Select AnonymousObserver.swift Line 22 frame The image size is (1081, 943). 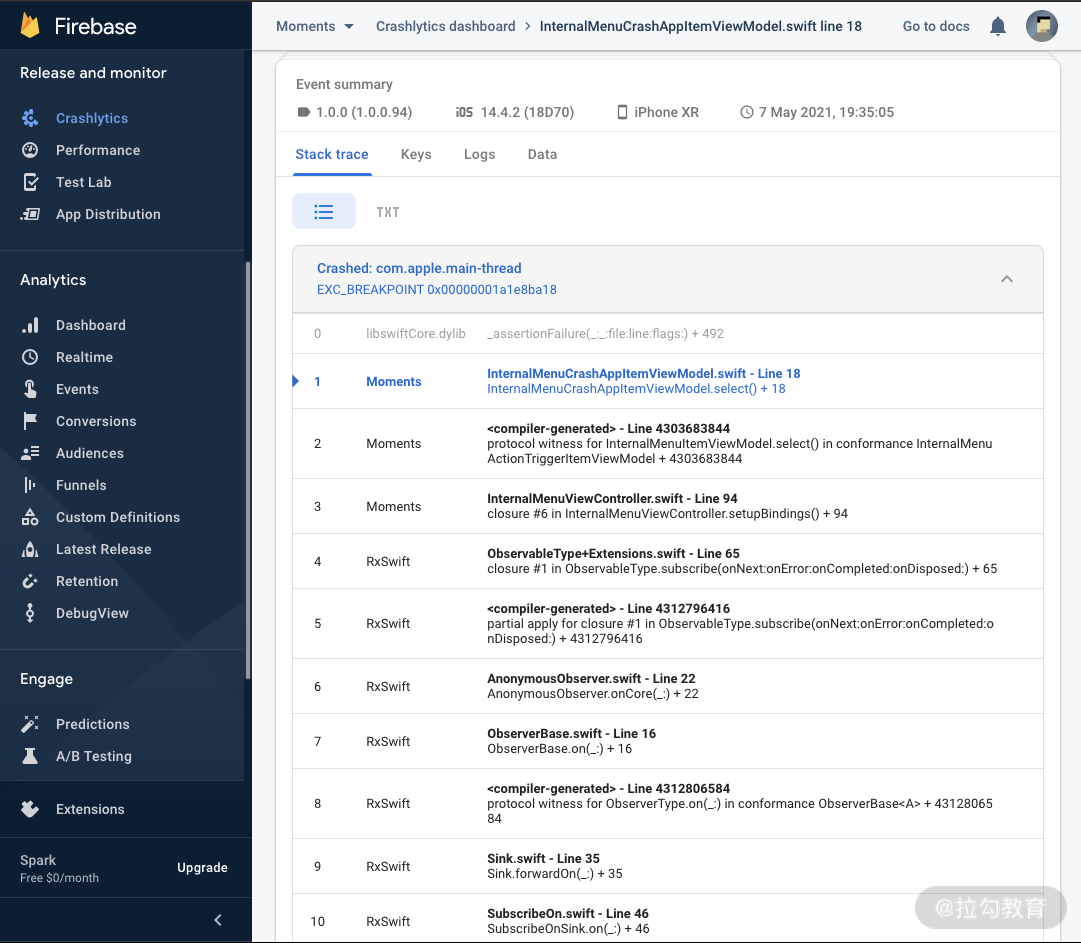[667, 686]
